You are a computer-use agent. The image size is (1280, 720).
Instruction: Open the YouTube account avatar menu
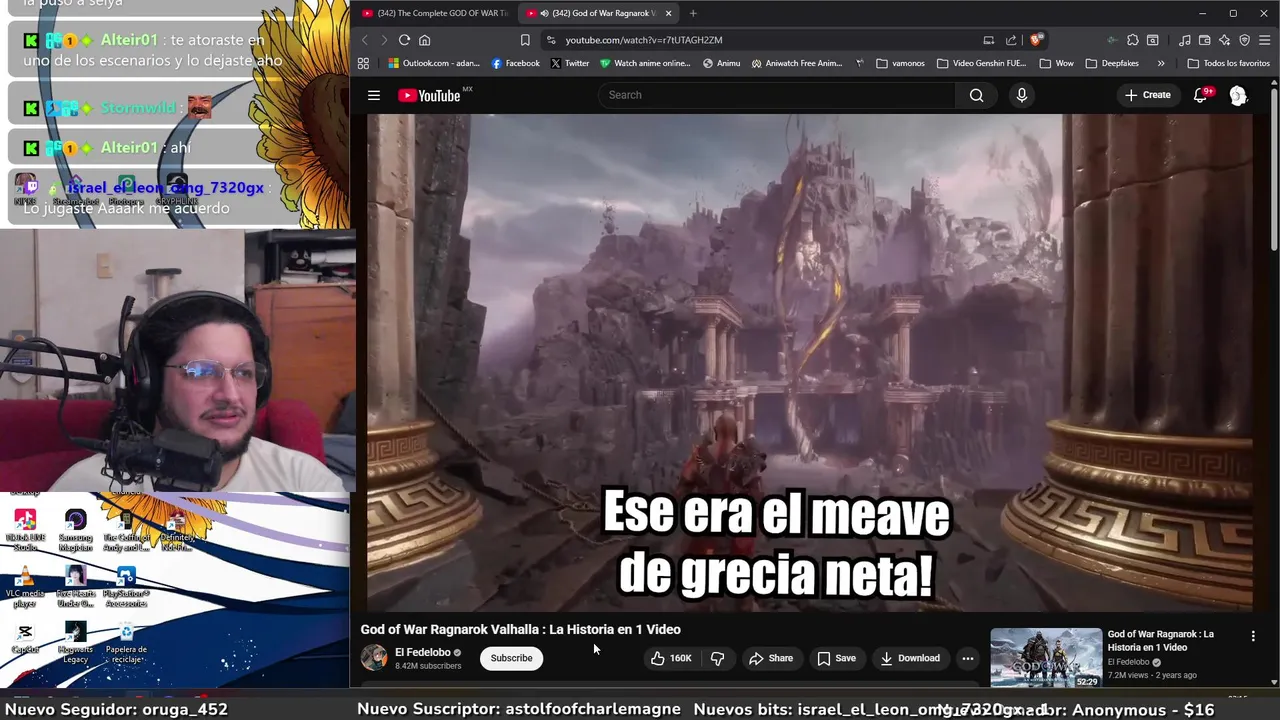(1238, 95)
